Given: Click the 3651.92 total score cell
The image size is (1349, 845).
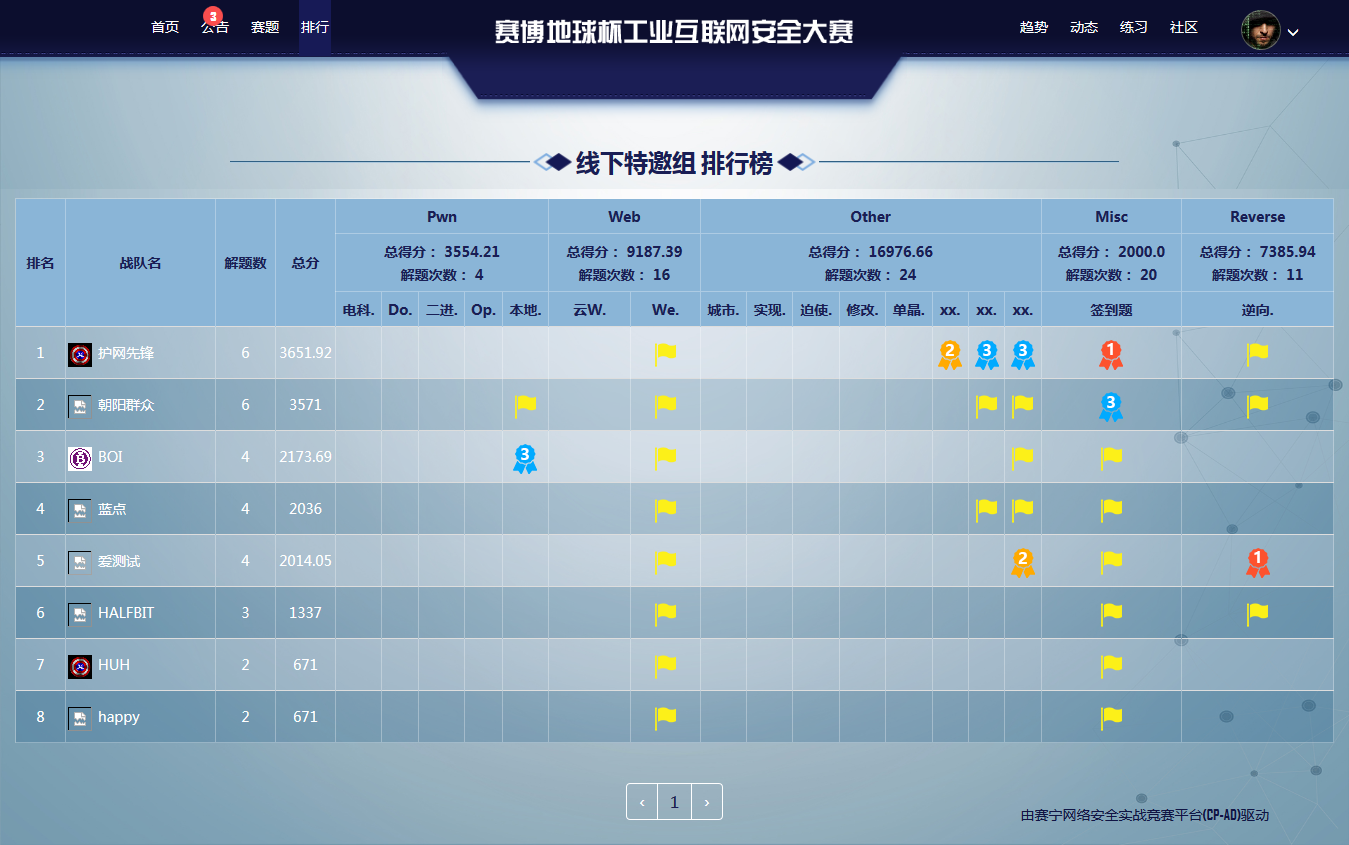Looking at the screenshot, I should (305, 353).
